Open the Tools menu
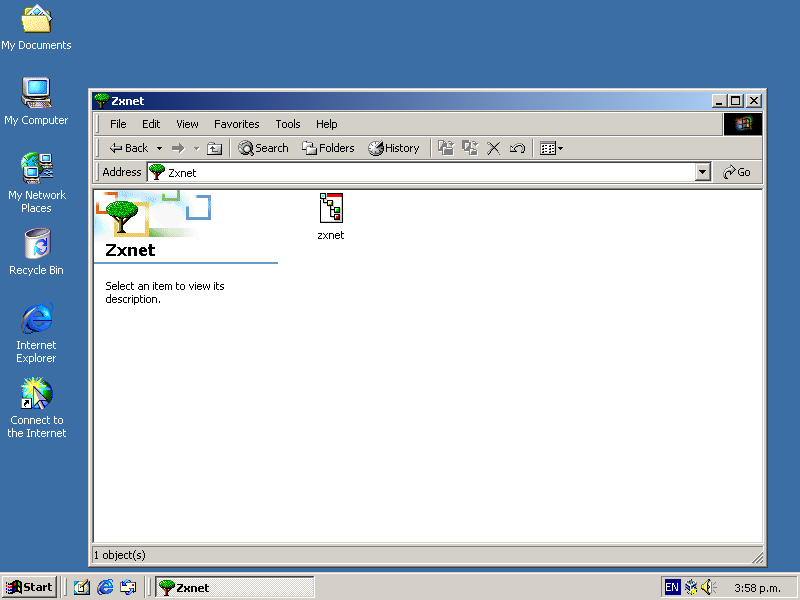800x600 pixels. pyautogui.click(x=288, y=124)
